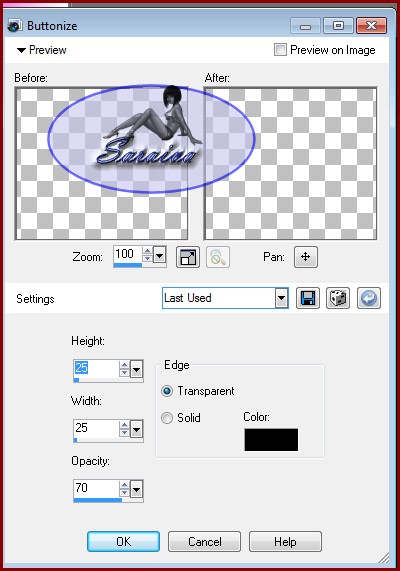400x571 pixels.
Task: Decrease Opacity with the down arrow
Action: pyautogui.click(x=124, y=492)
